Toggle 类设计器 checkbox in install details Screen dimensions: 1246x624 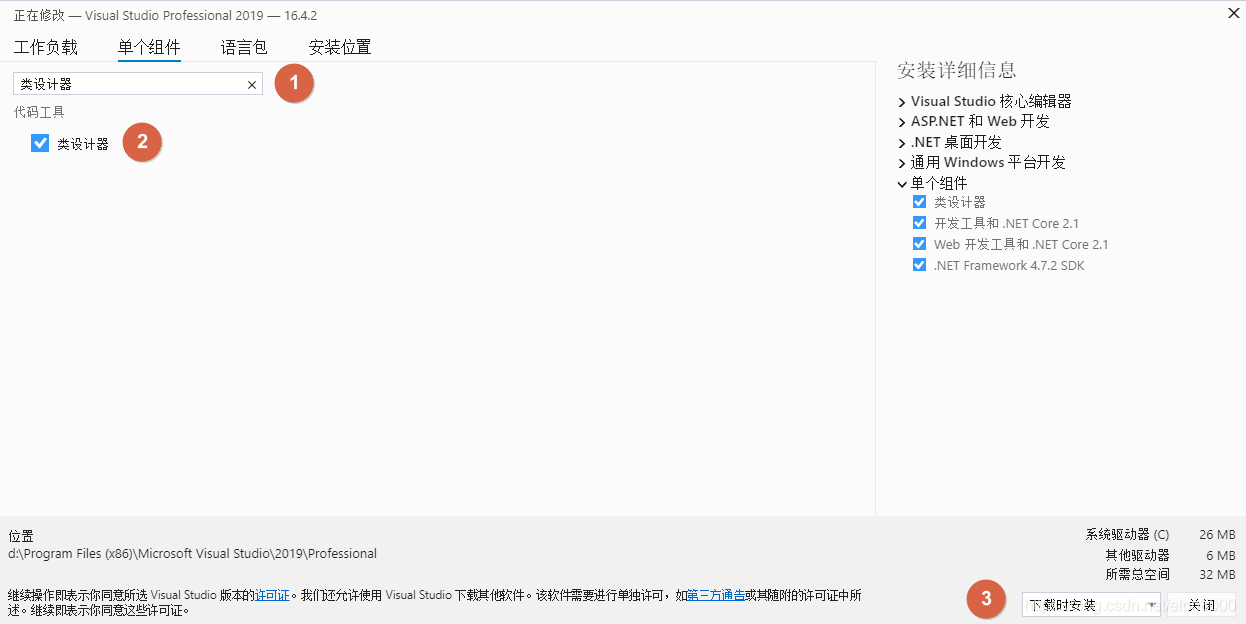(x=919, y=202)
